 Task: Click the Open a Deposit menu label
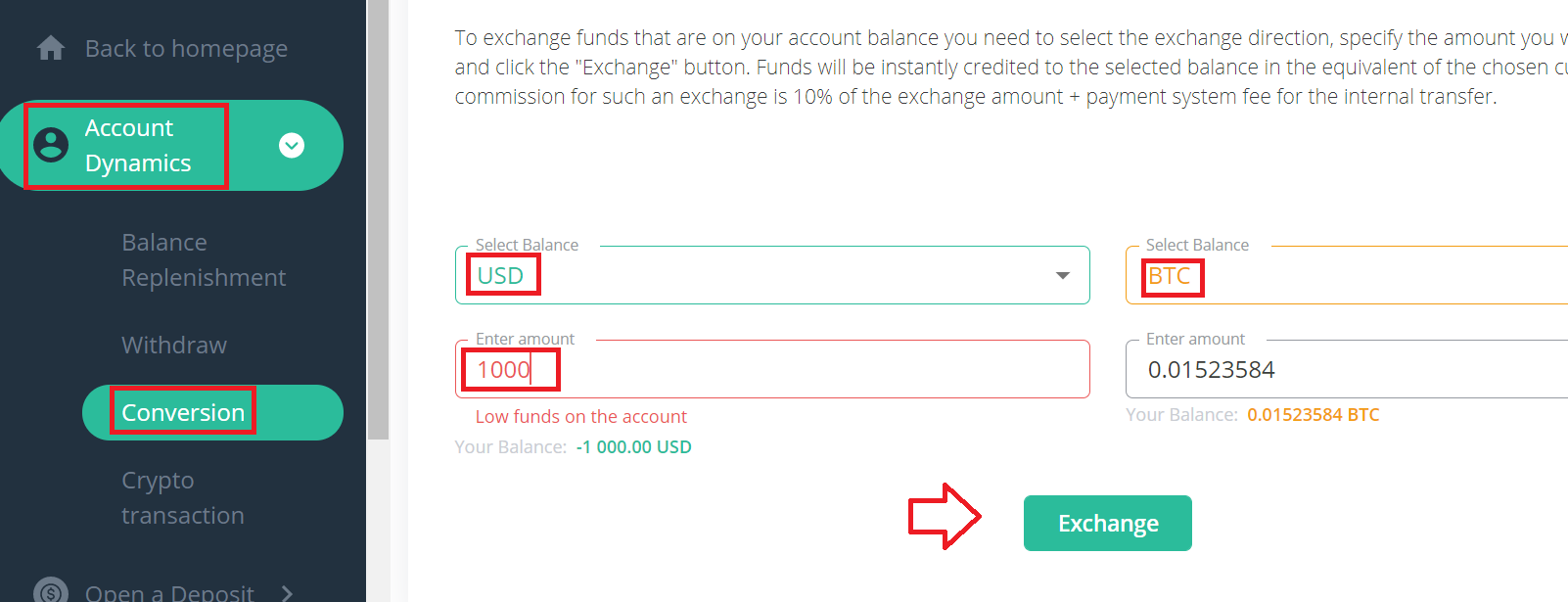pyautogui.click(x=169, y=593)
